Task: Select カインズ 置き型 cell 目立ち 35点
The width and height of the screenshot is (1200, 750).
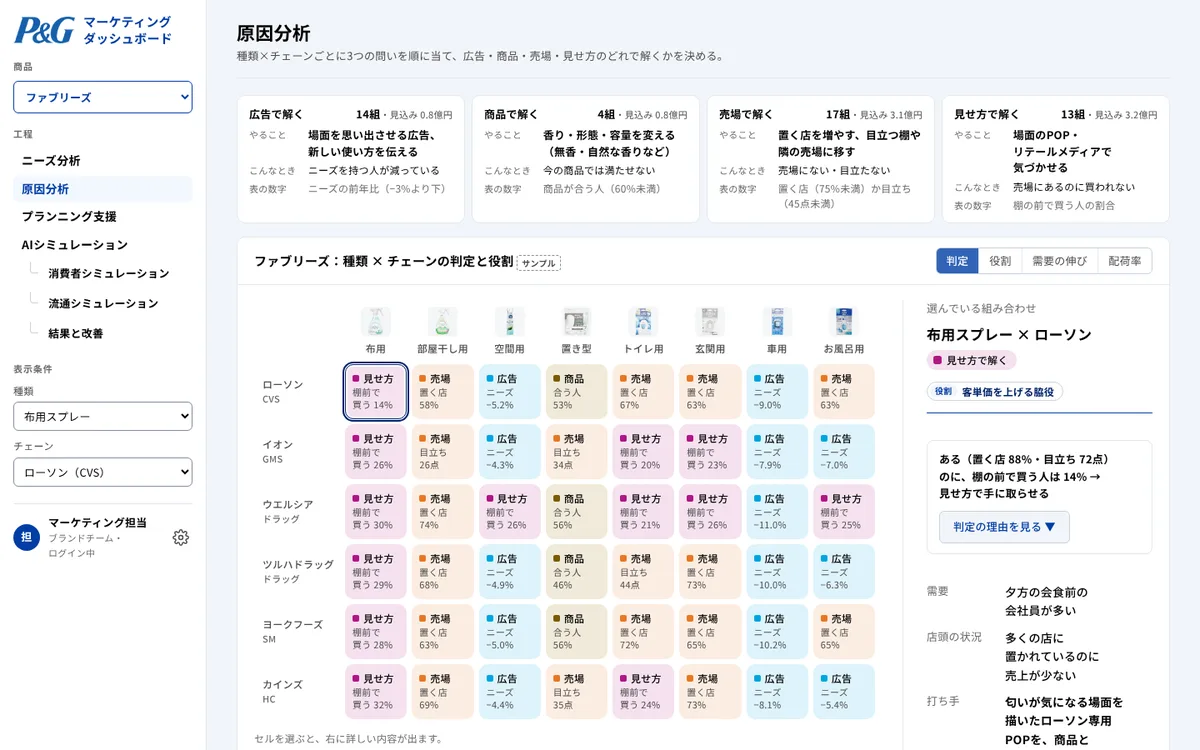Action: pos(577,692)
